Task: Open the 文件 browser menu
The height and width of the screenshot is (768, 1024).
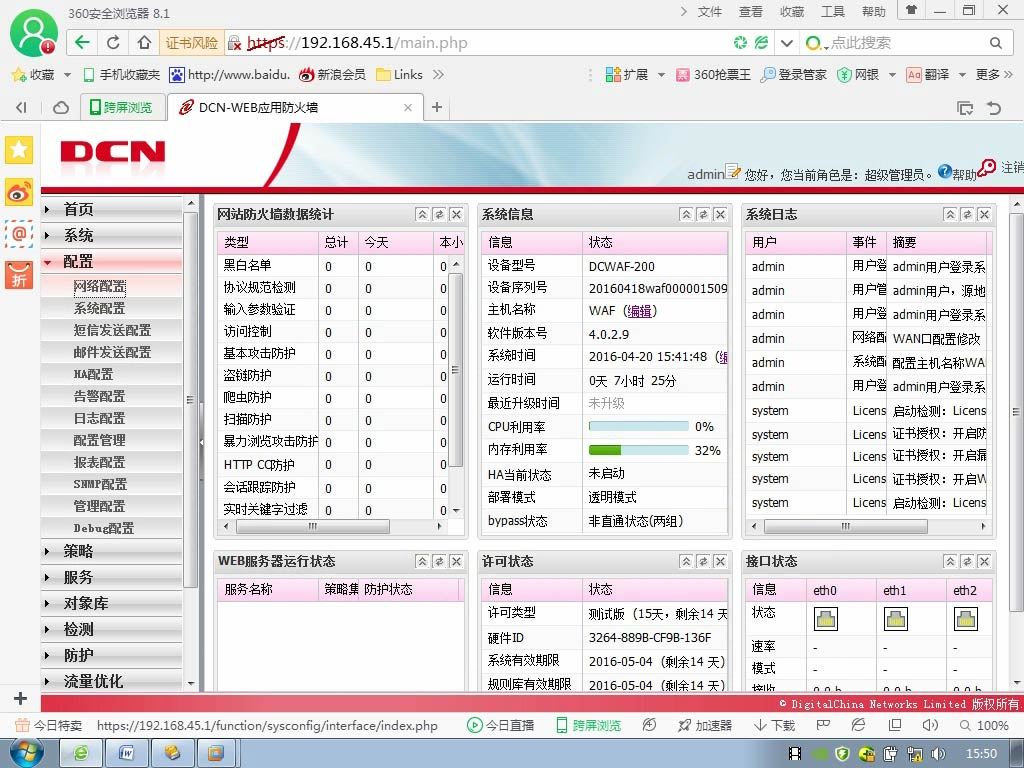Action: (x=709, y=12)
